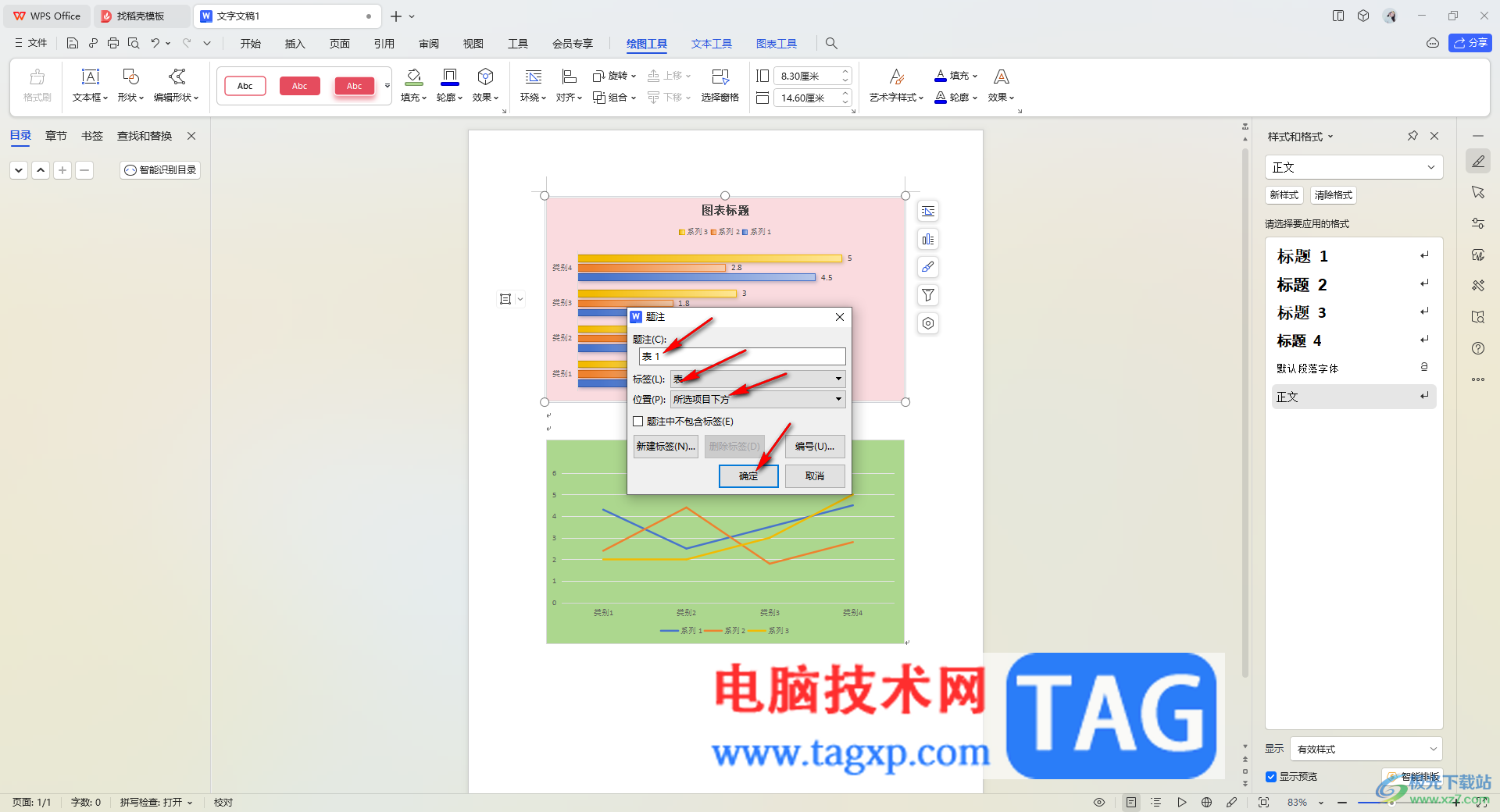Click the caption text input field
Screen dimensions: 1500x812
tap(742, 356)
